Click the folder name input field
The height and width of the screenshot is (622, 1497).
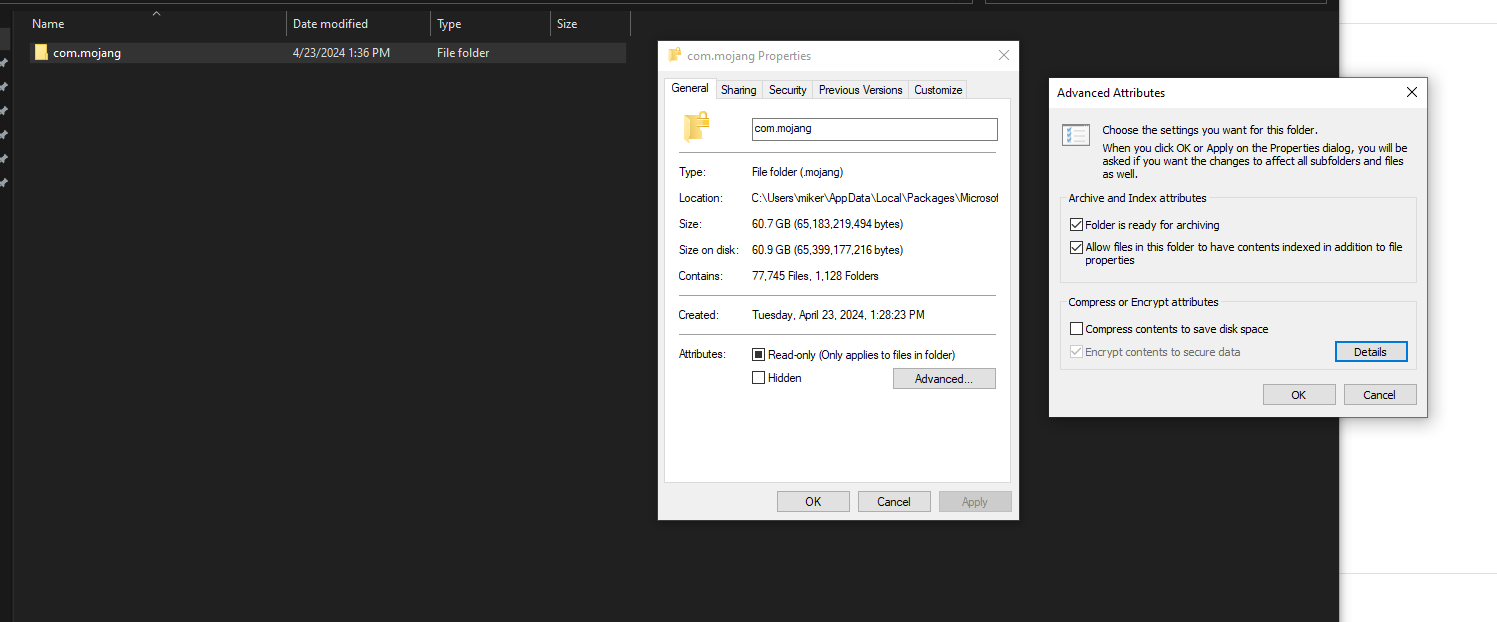875,129
